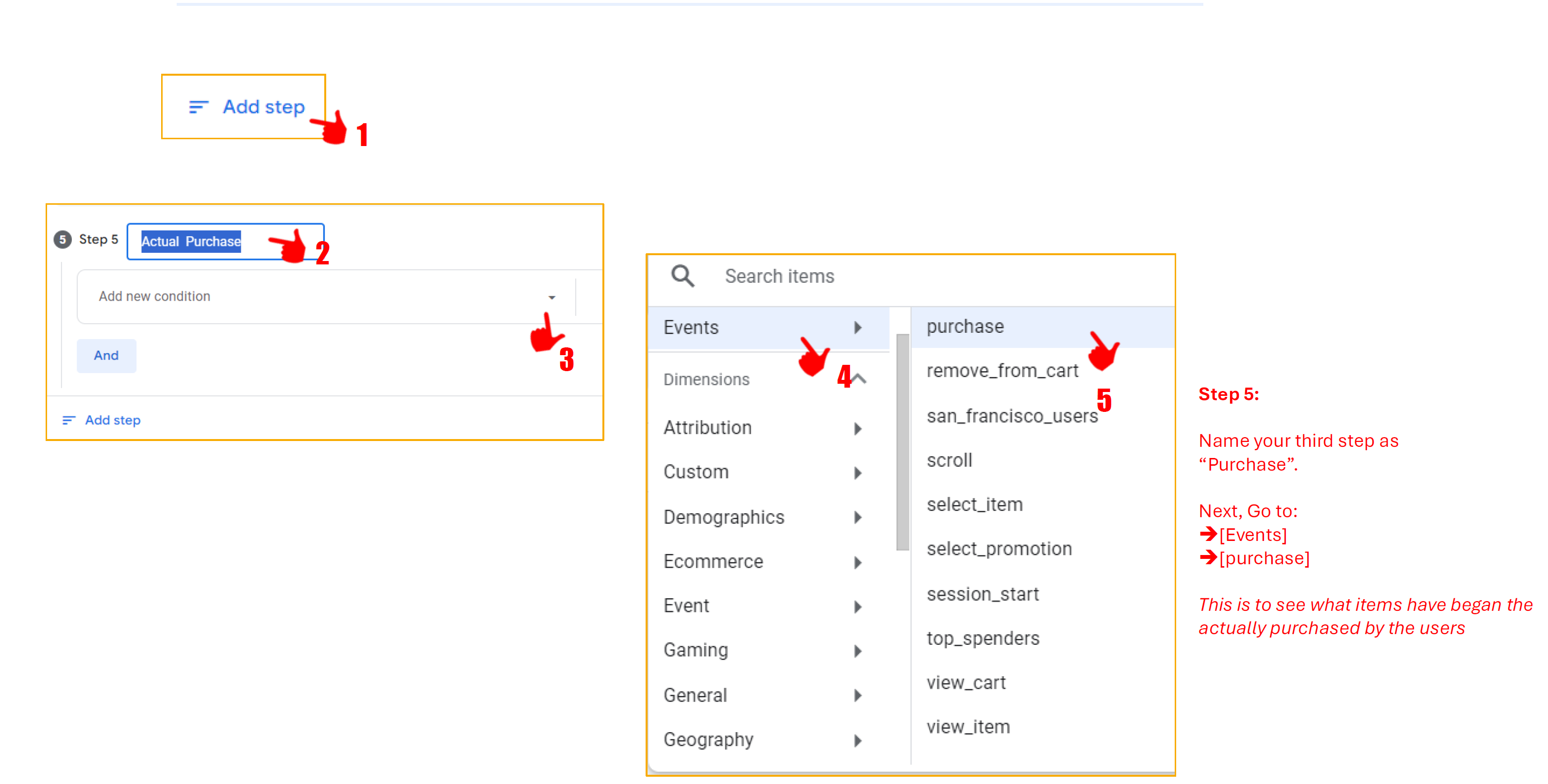This screenshot has width=1548, height=784.
Task: Open the Attribution submenu arrow
Action: (x=858, y=428)
